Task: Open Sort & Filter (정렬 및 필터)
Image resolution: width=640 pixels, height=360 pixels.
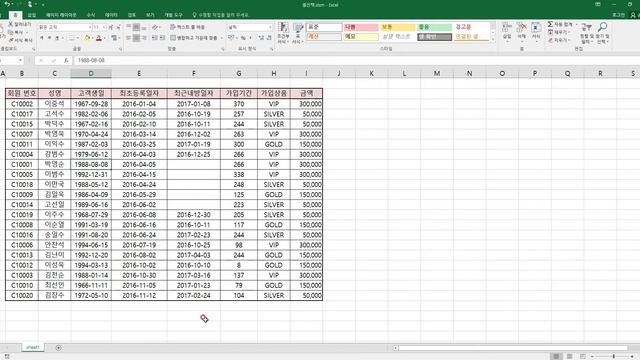Action: (x=586, y=33)
